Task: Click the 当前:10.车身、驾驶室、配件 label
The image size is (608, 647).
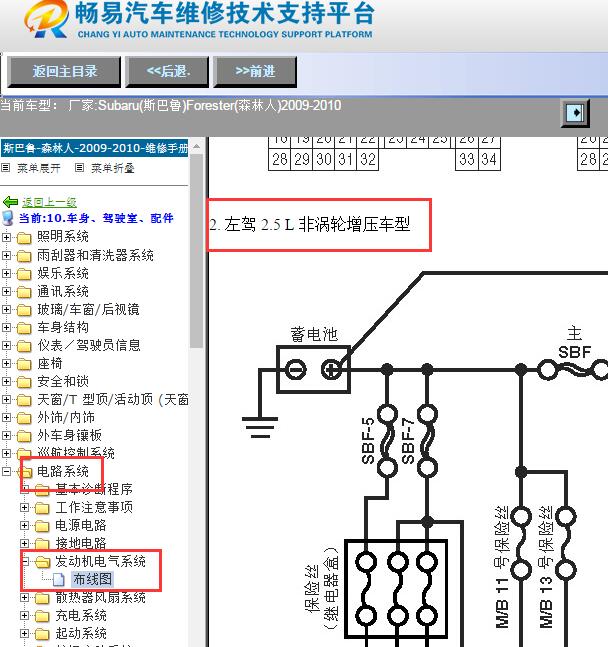Action: [x=96, y=218]
